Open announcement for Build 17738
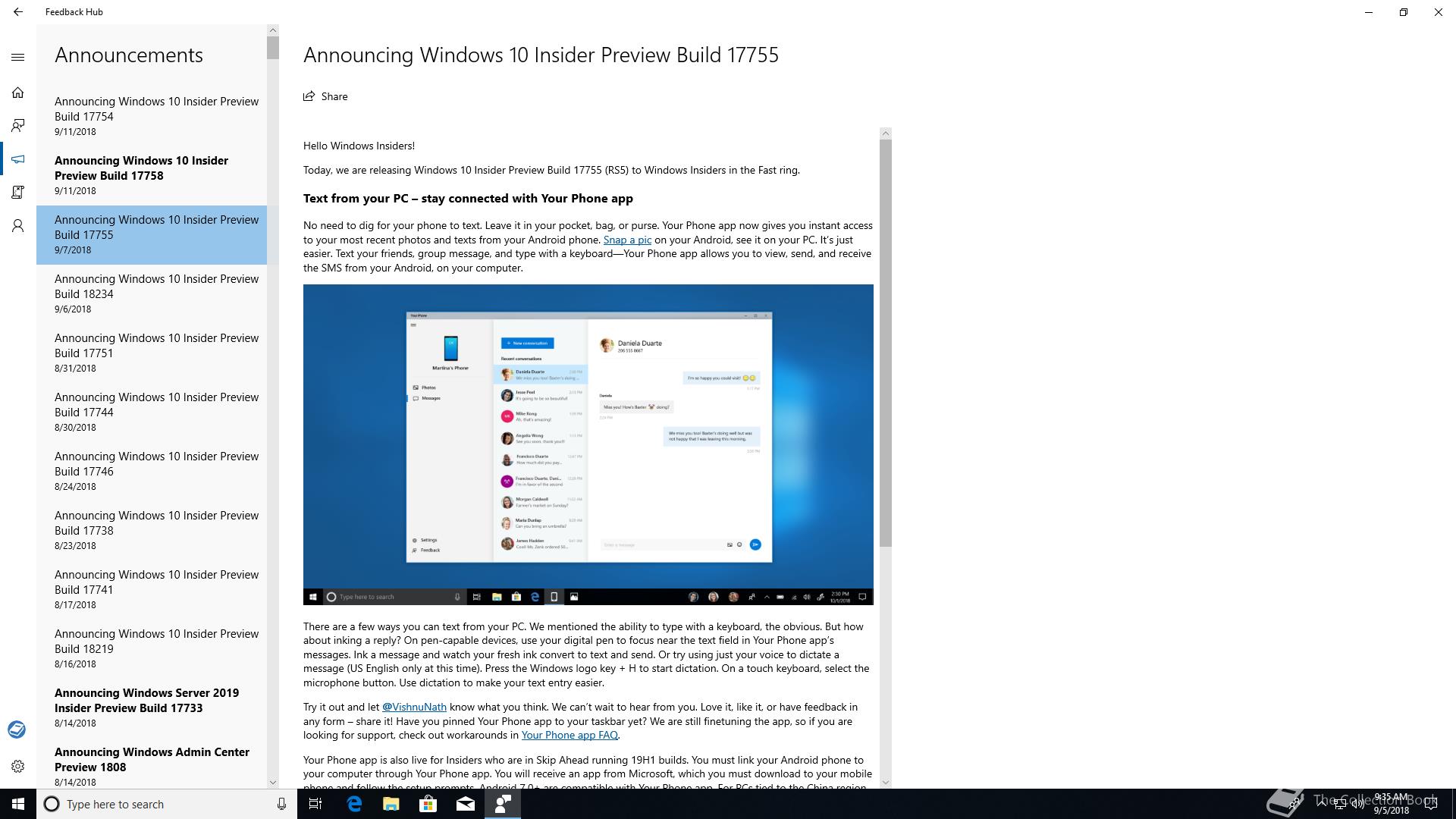The image size is (1456, 819). [x=152, y=530]
